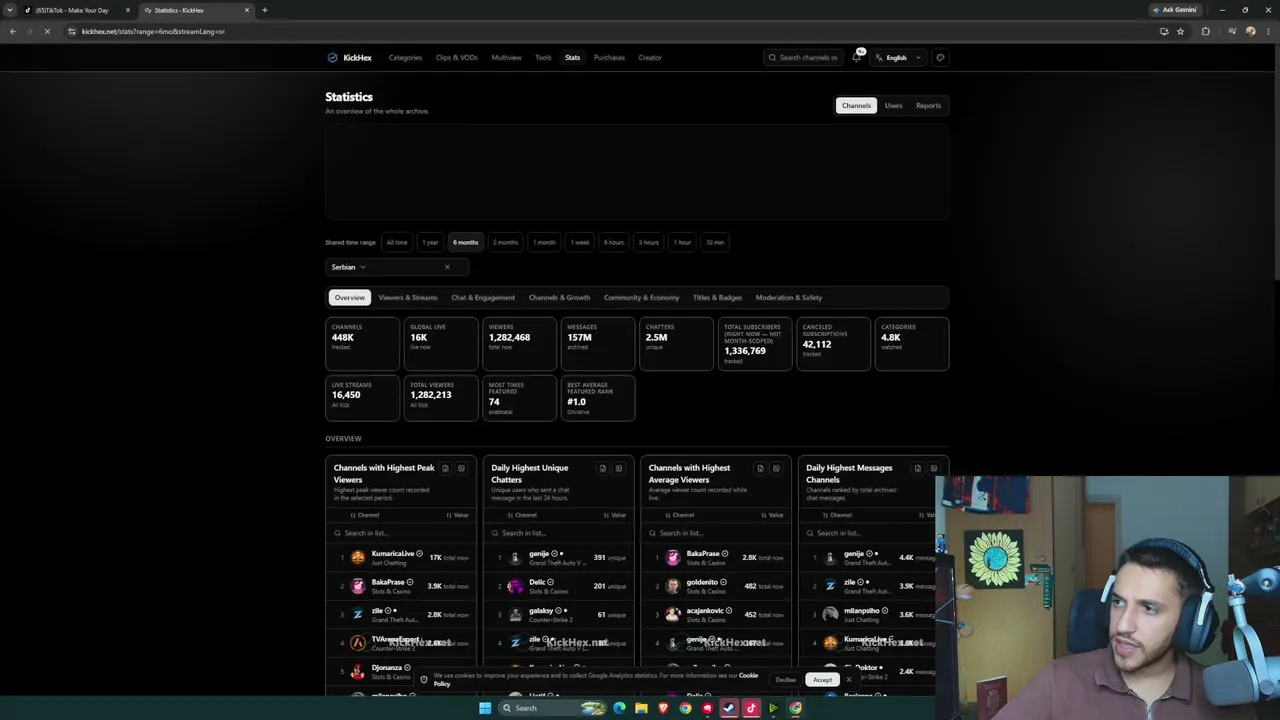Select the 3 months time range

click(506, 242)
